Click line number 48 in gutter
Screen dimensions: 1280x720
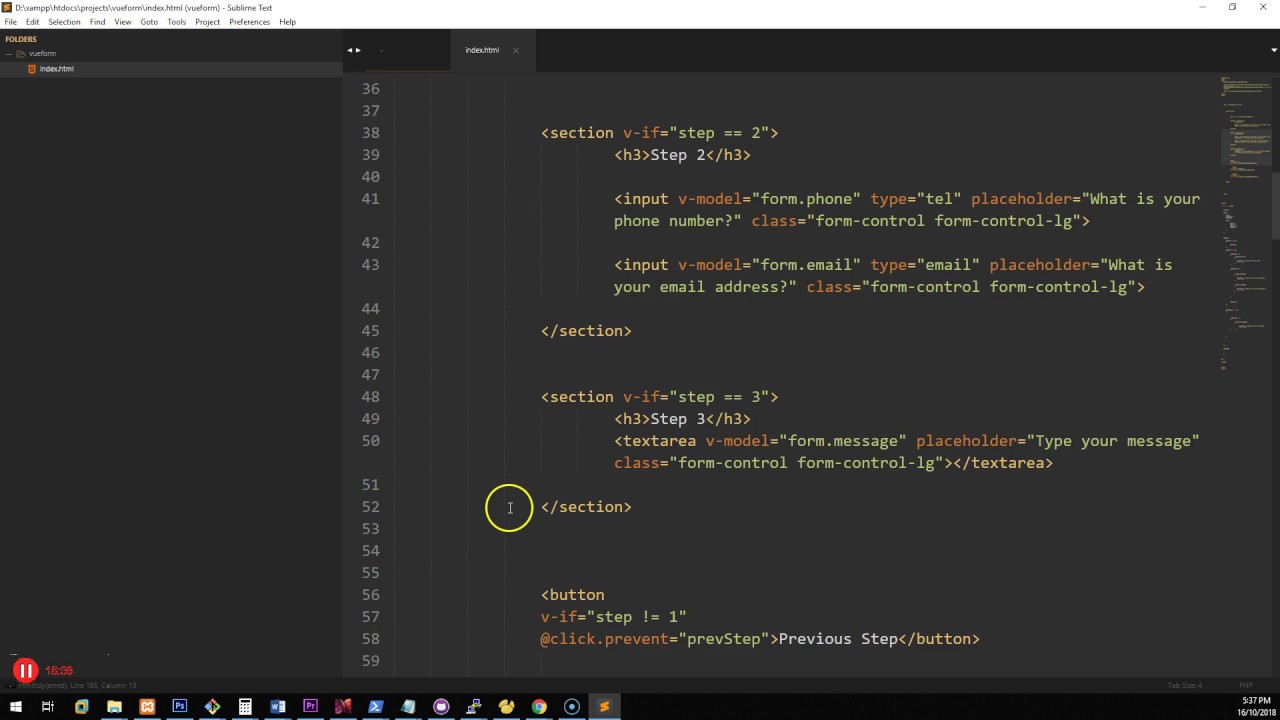click(x=370, y=397)
